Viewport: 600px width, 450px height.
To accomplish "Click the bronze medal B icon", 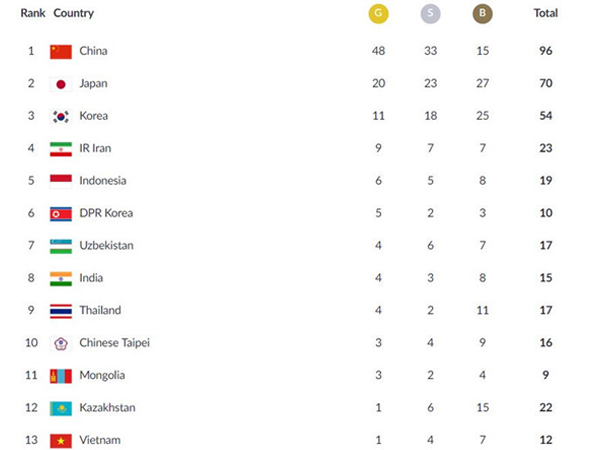I will (x=482, y=13).
